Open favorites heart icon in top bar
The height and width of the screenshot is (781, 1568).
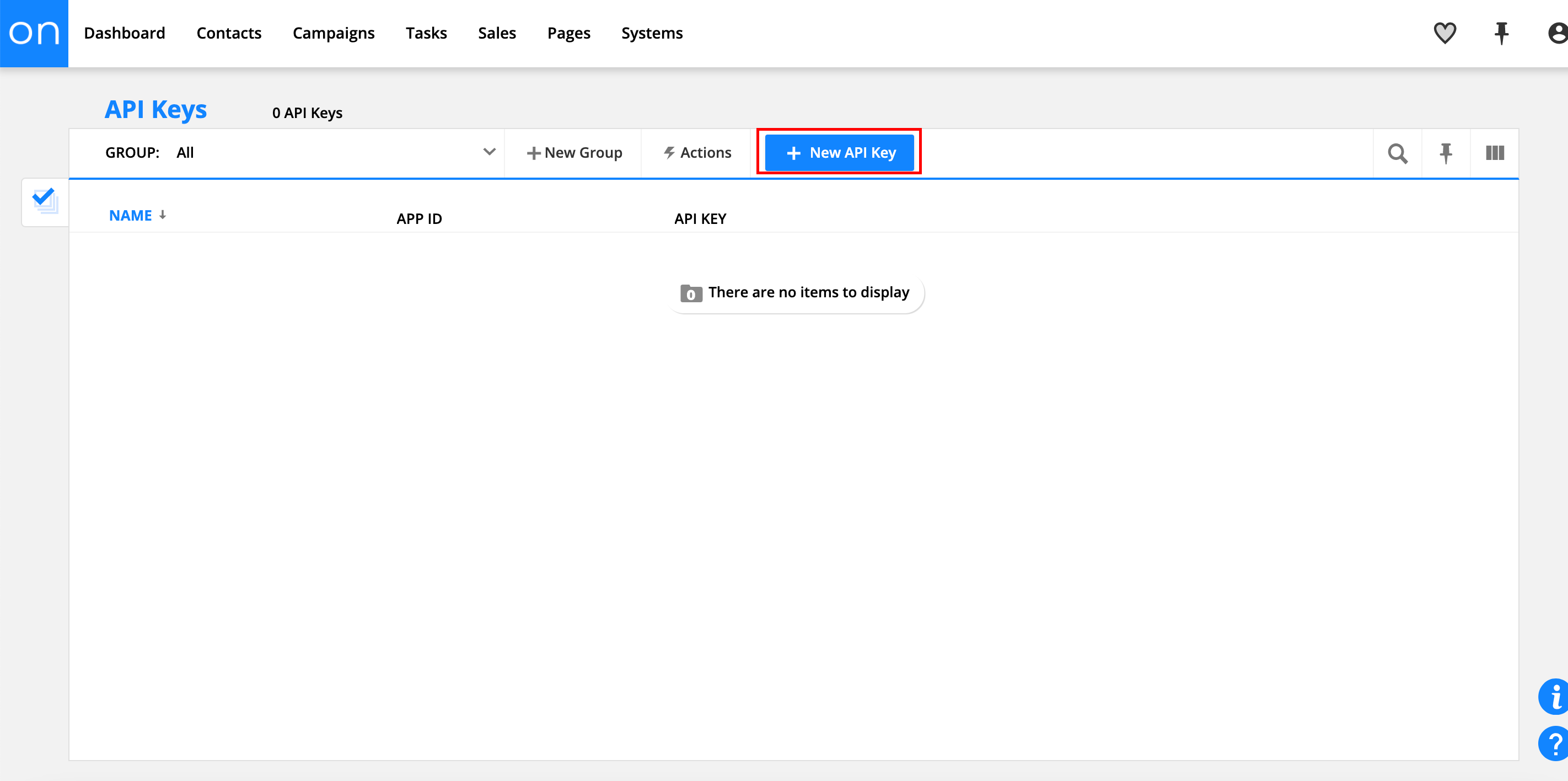tap(1445, 33)
